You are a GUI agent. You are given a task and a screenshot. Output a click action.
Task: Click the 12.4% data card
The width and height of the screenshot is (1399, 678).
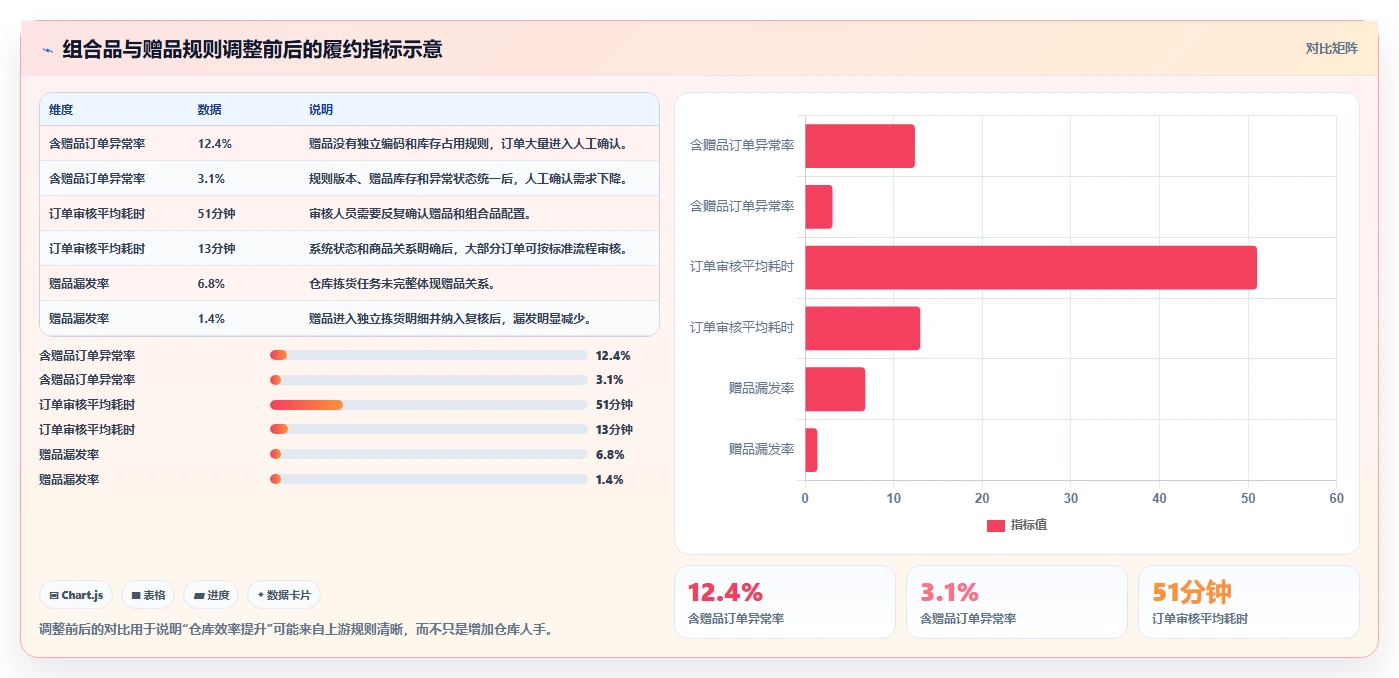point(785,602)
